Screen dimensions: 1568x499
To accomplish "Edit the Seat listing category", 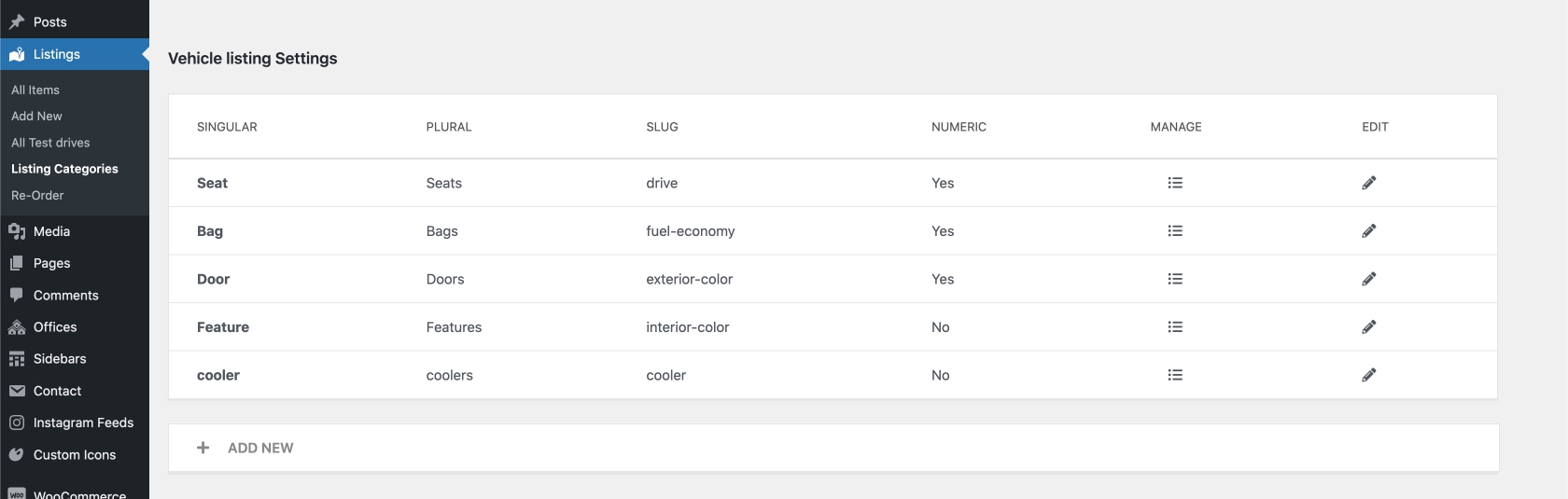I will tap(1368, 183).
